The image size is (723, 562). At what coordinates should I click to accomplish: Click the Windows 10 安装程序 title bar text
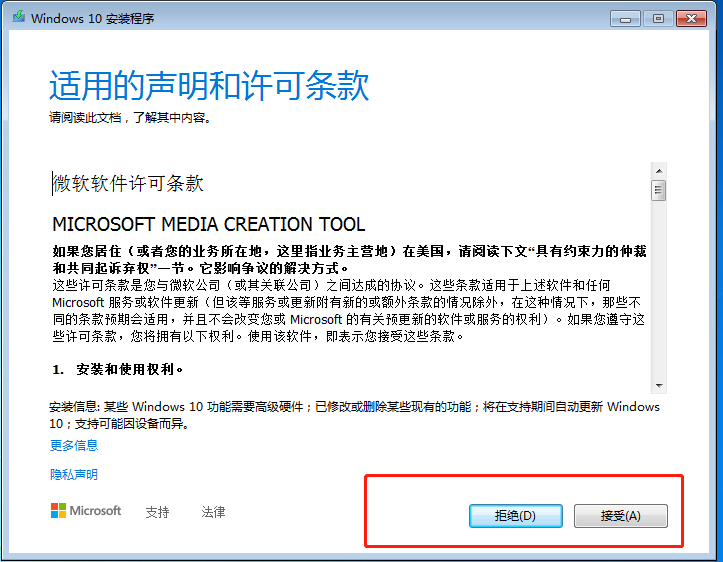click(x=92, y=18)
